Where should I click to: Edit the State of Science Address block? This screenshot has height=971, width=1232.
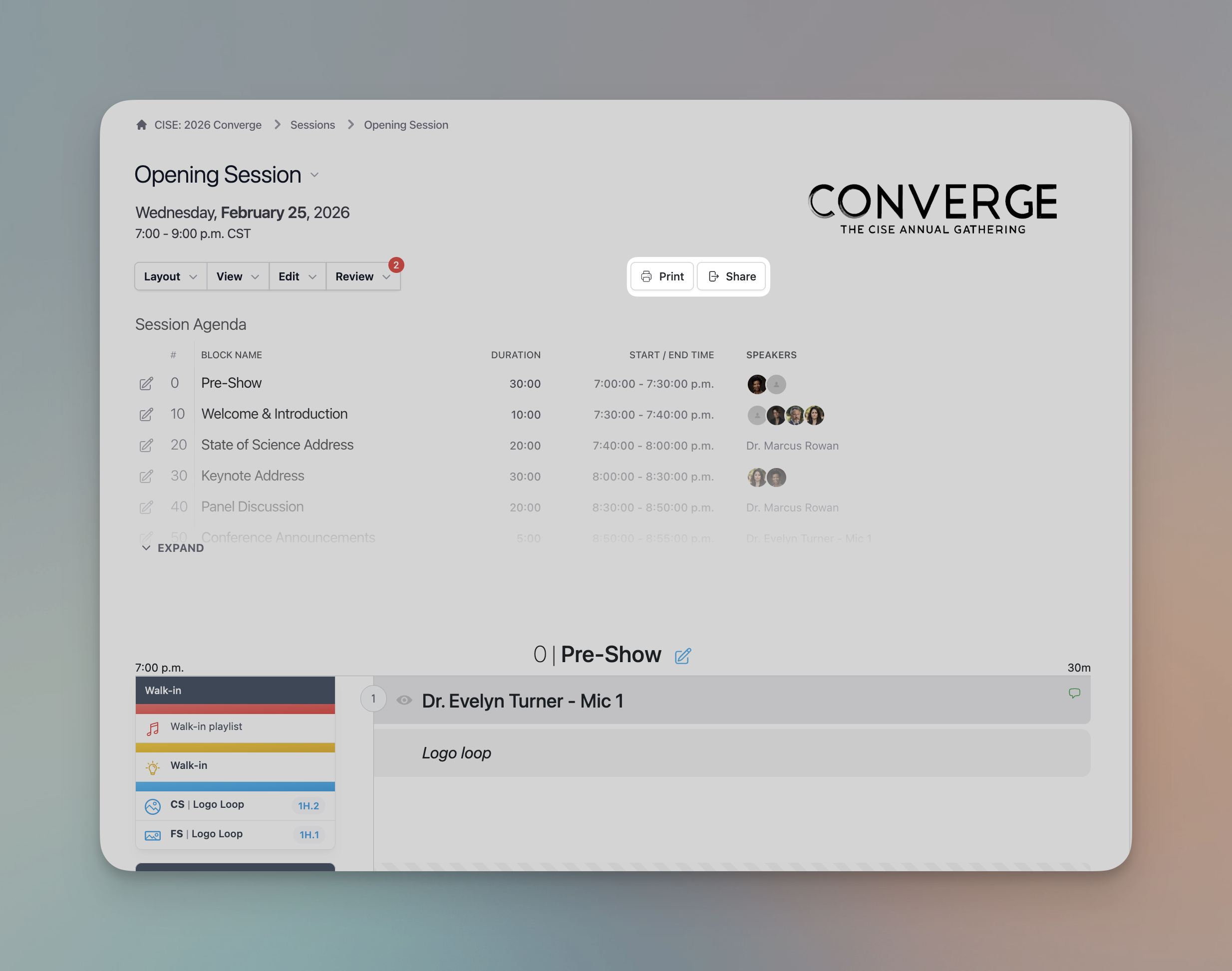point(146,445)
